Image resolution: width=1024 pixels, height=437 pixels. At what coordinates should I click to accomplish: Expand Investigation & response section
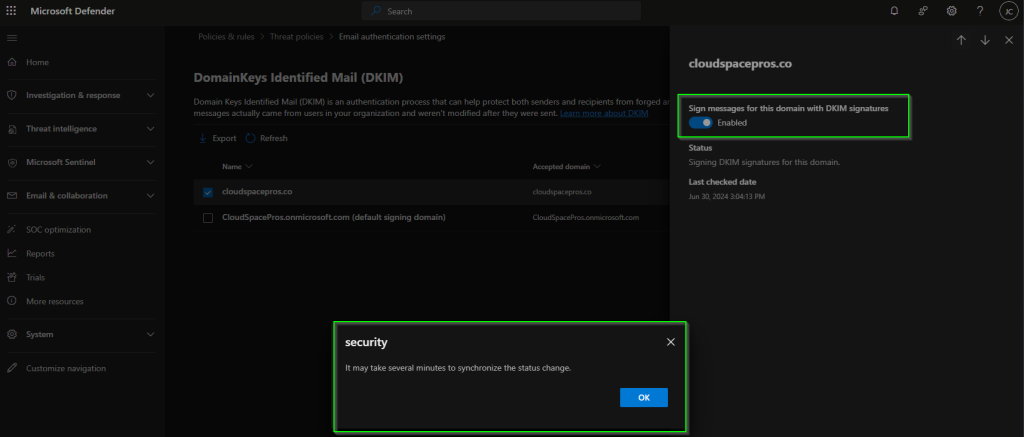coord(151,95)
